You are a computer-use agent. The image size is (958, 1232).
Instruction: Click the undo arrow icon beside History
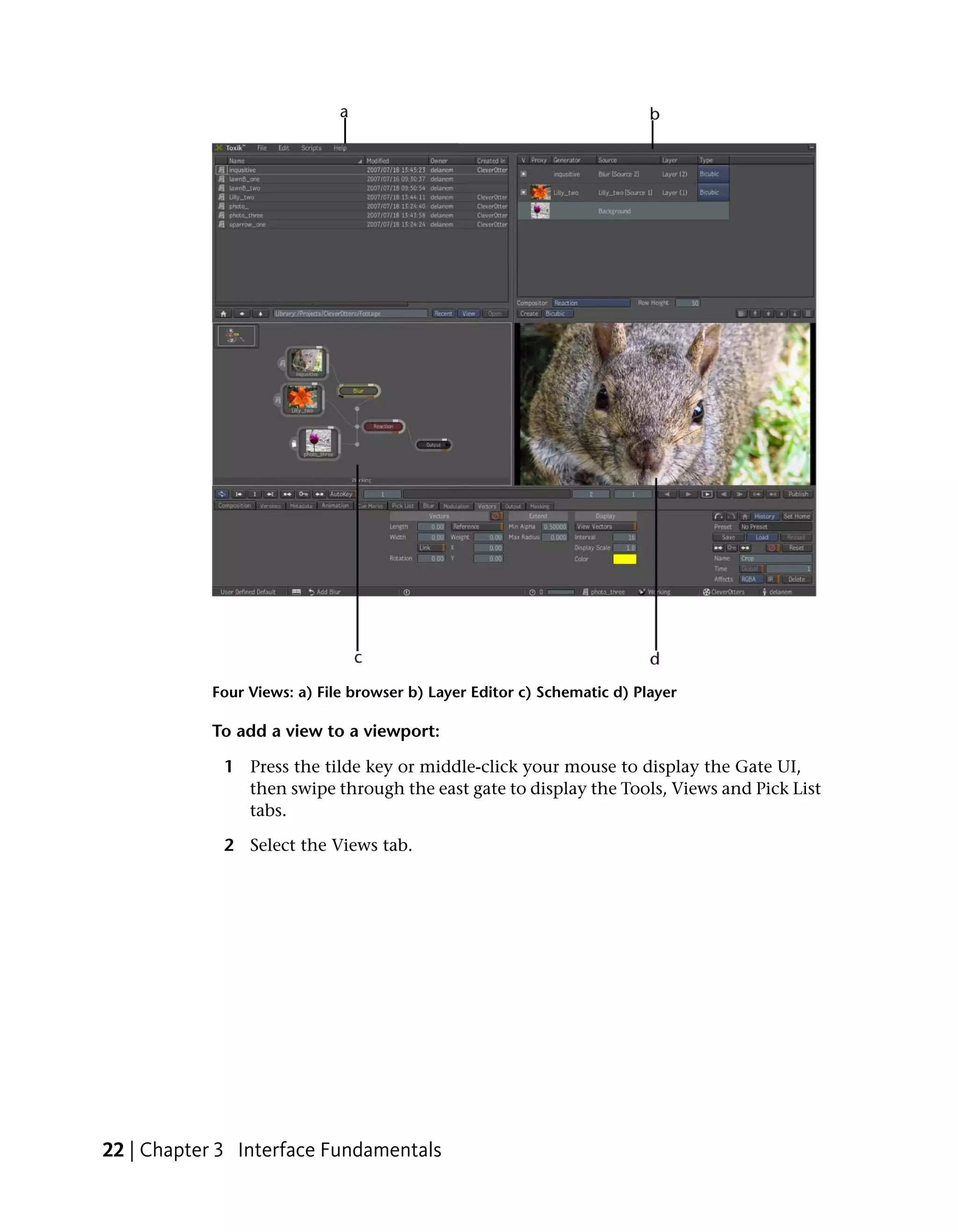[x=718, y=516]
